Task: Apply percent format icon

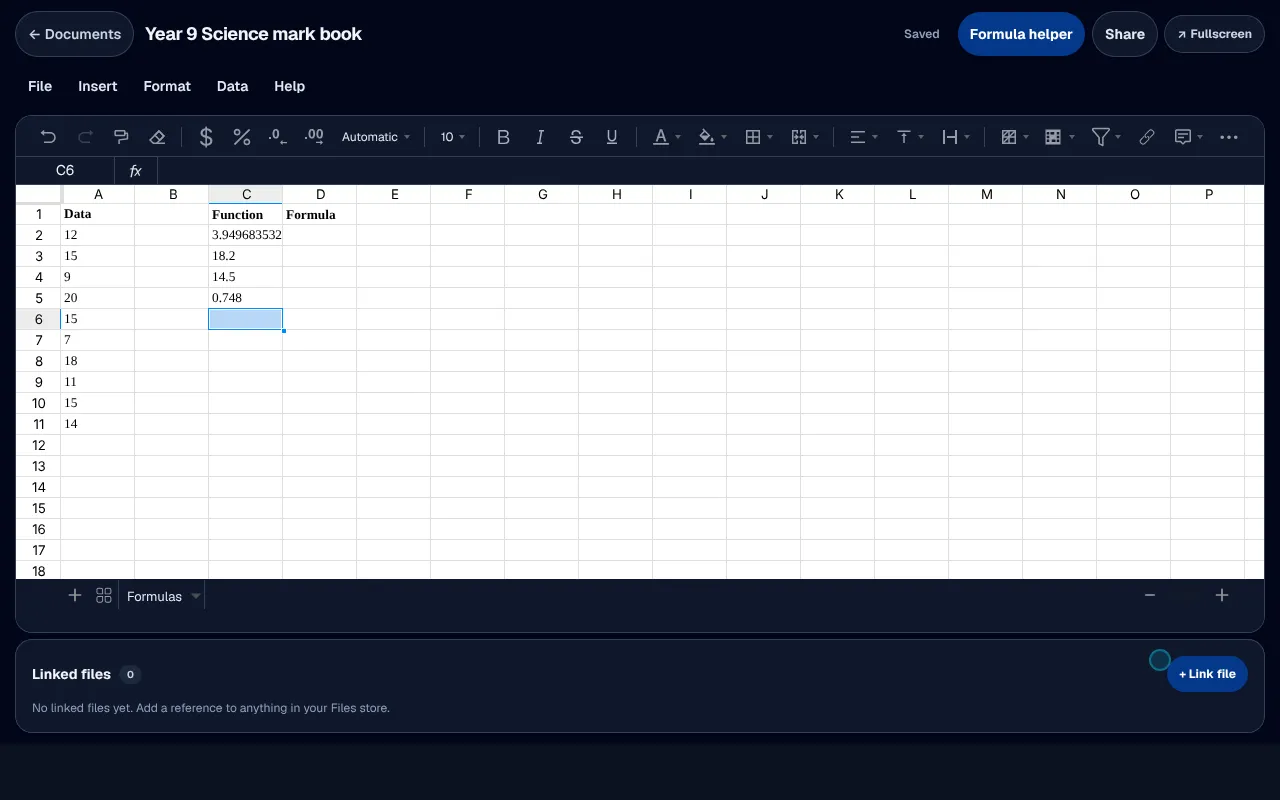Action: pos(242,137)
